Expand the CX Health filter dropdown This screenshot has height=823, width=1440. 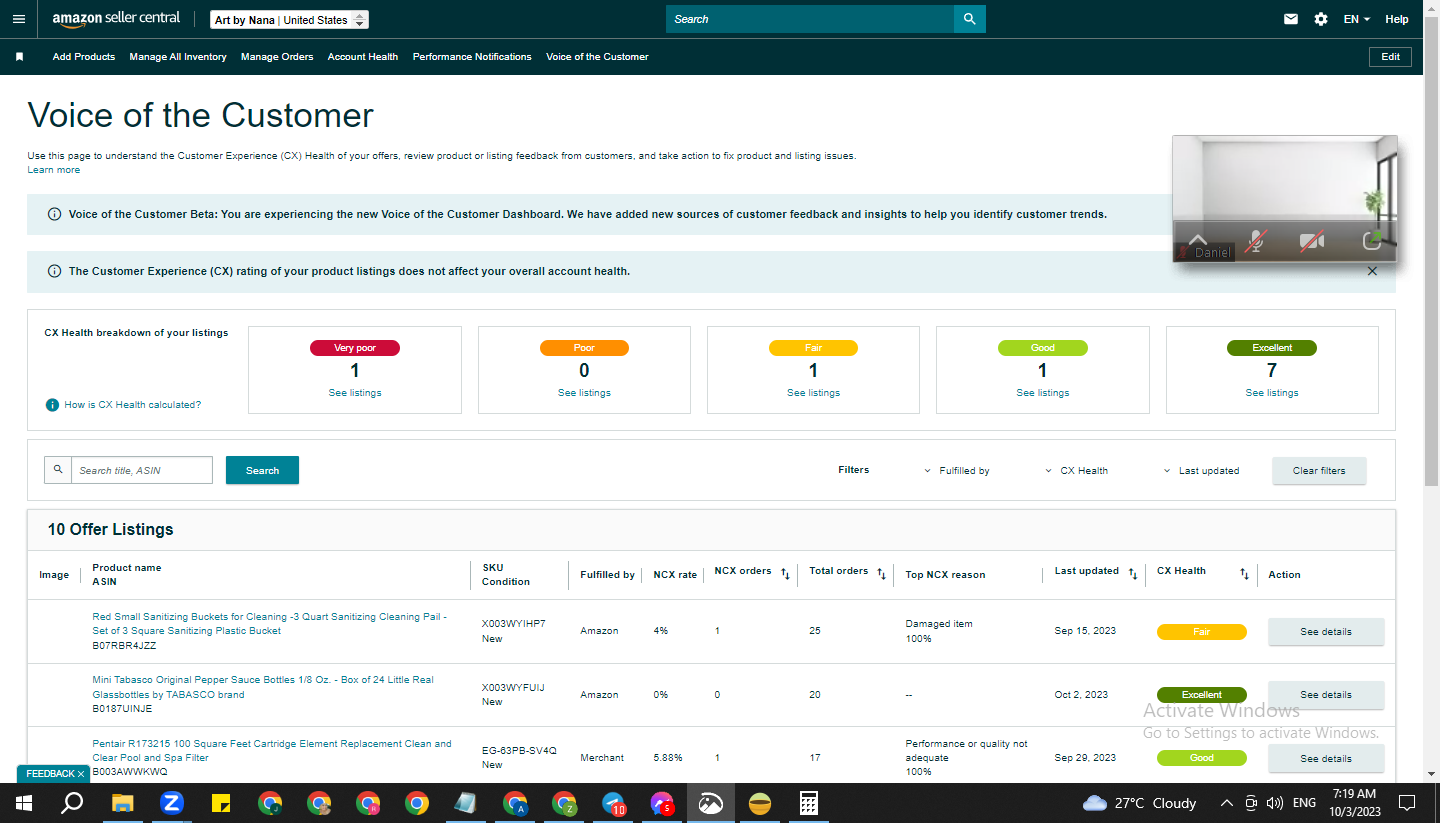pyautogui.click(x=1076, y=470)
